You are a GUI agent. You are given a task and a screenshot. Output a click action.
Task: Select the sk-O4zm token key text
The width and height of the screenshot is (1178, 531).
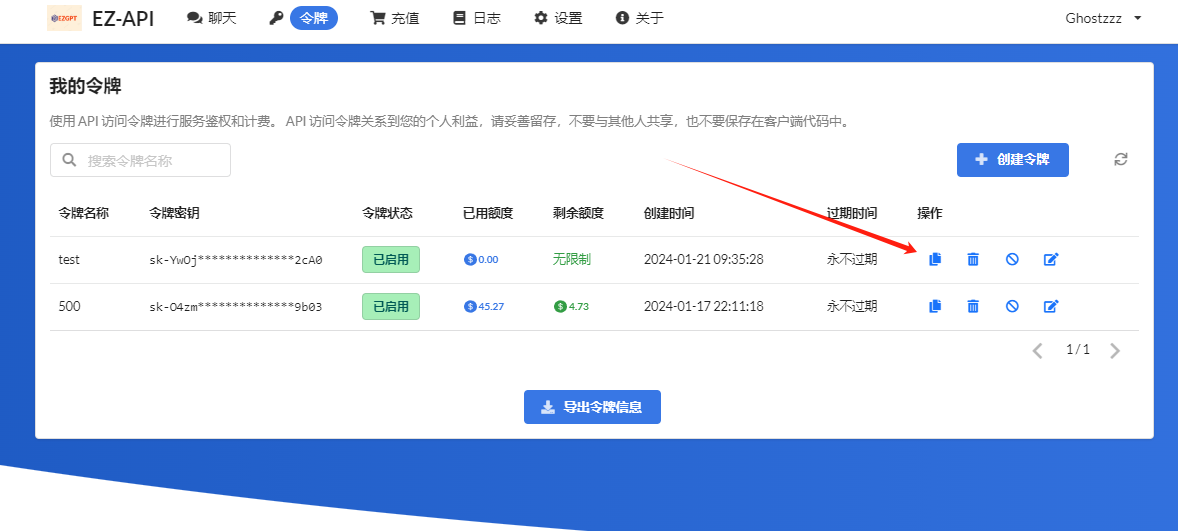click(x=236, y=306)
